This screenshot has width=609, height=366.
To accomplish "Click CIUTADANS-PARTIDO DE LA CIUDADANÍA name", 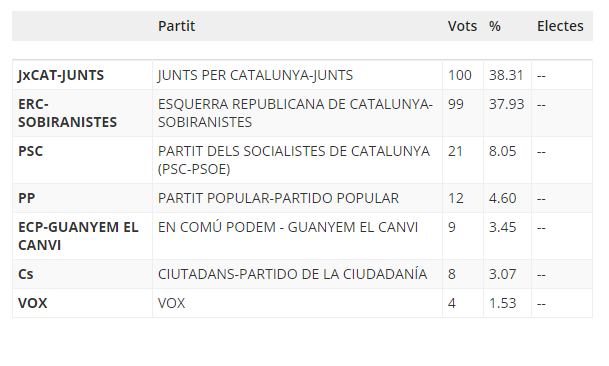I will tap(292, 274).
